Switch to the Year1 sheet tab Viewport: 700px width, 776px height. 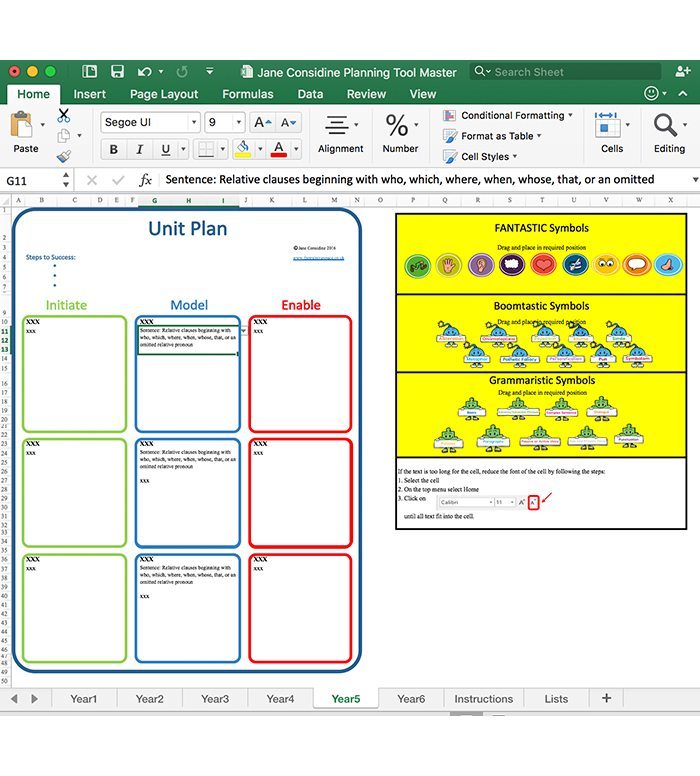[x=84, y=699]
